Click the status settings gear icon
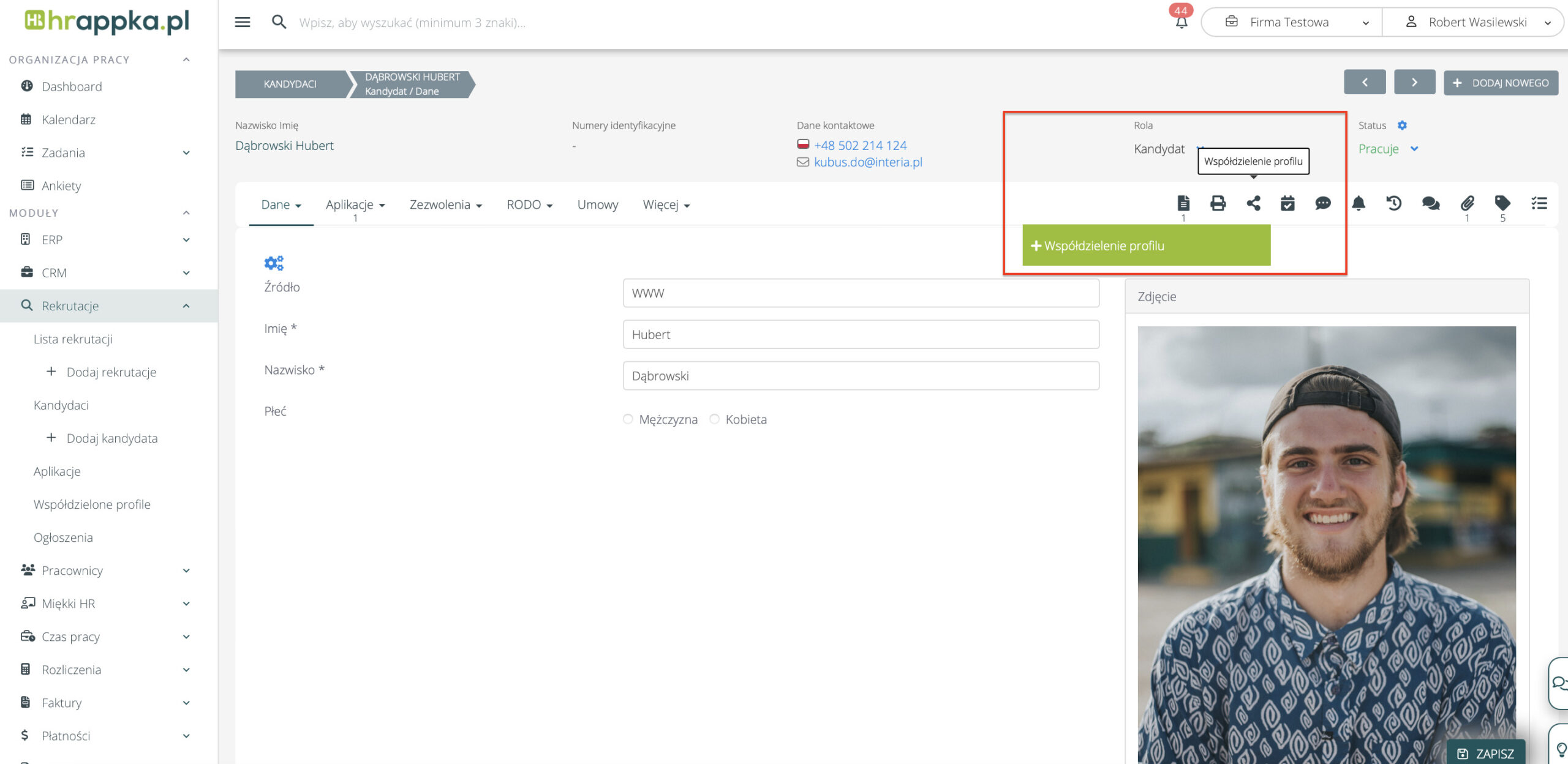The image size is (1568, 764). [x=1402, y=125]
